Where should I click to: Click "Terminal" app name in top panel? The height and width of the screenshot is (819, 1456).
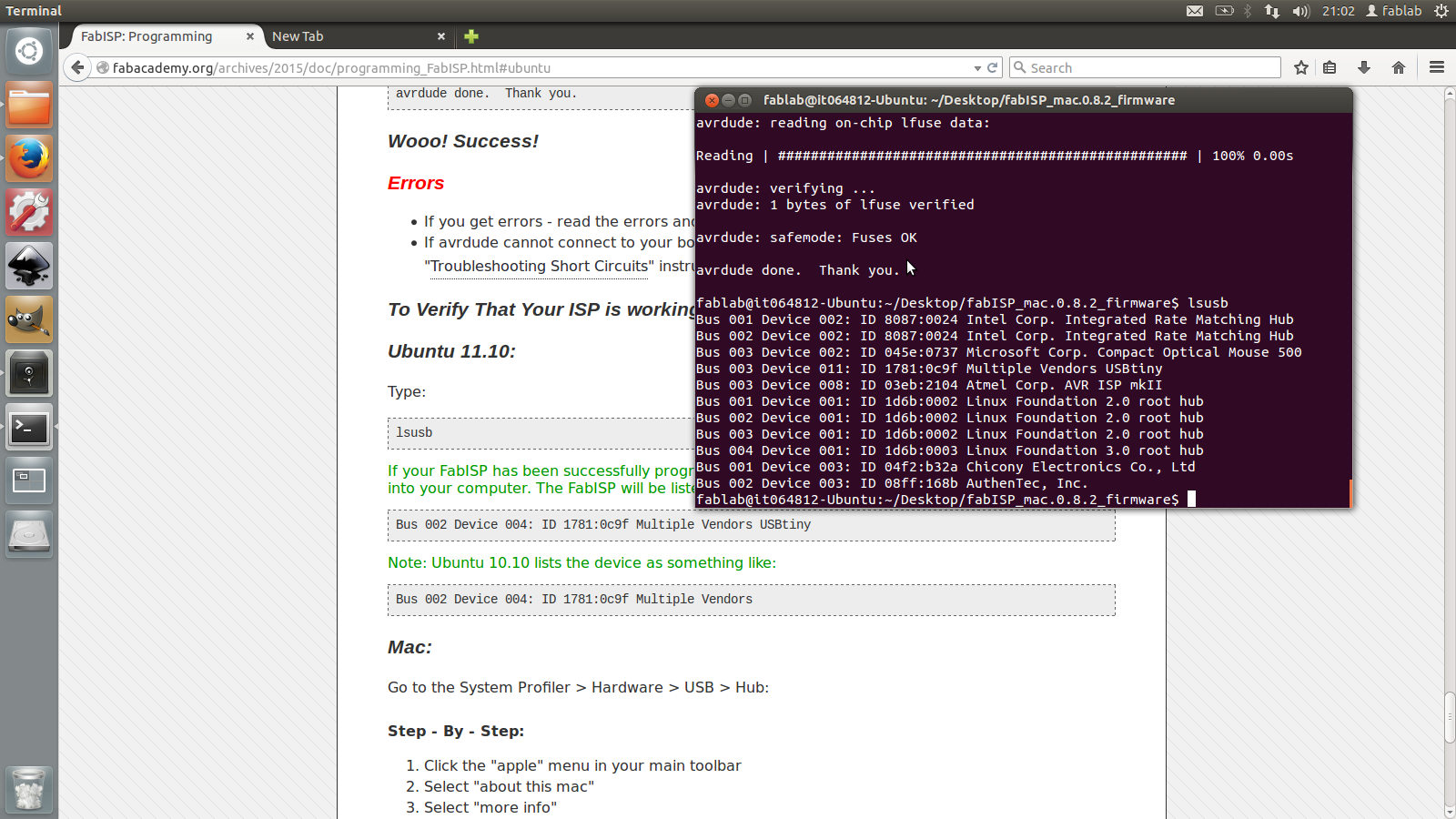pyautogui.click(x=34, y=11)
